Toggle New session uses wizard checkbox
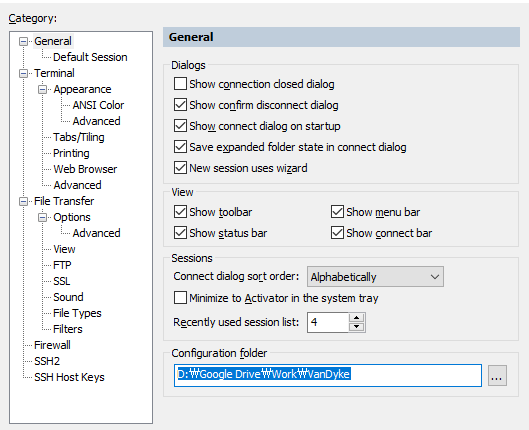Image resolution: width=529 pixels, height=430 pixels. tap(180, 168)
